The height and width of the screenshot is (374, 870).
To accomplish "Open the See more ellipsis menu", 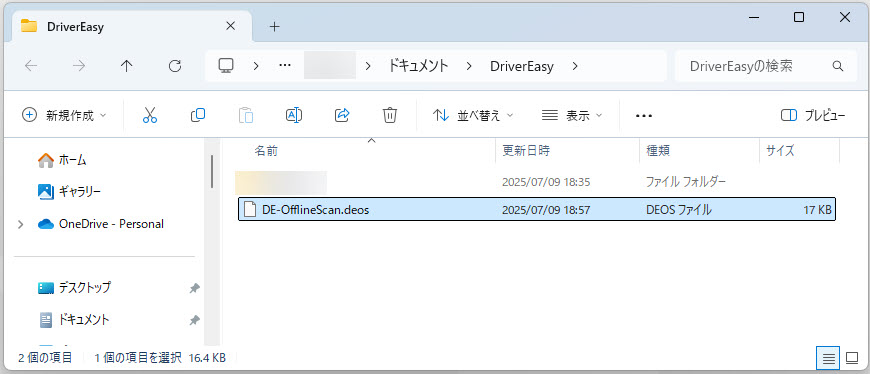I will click(x=644, y=115).
